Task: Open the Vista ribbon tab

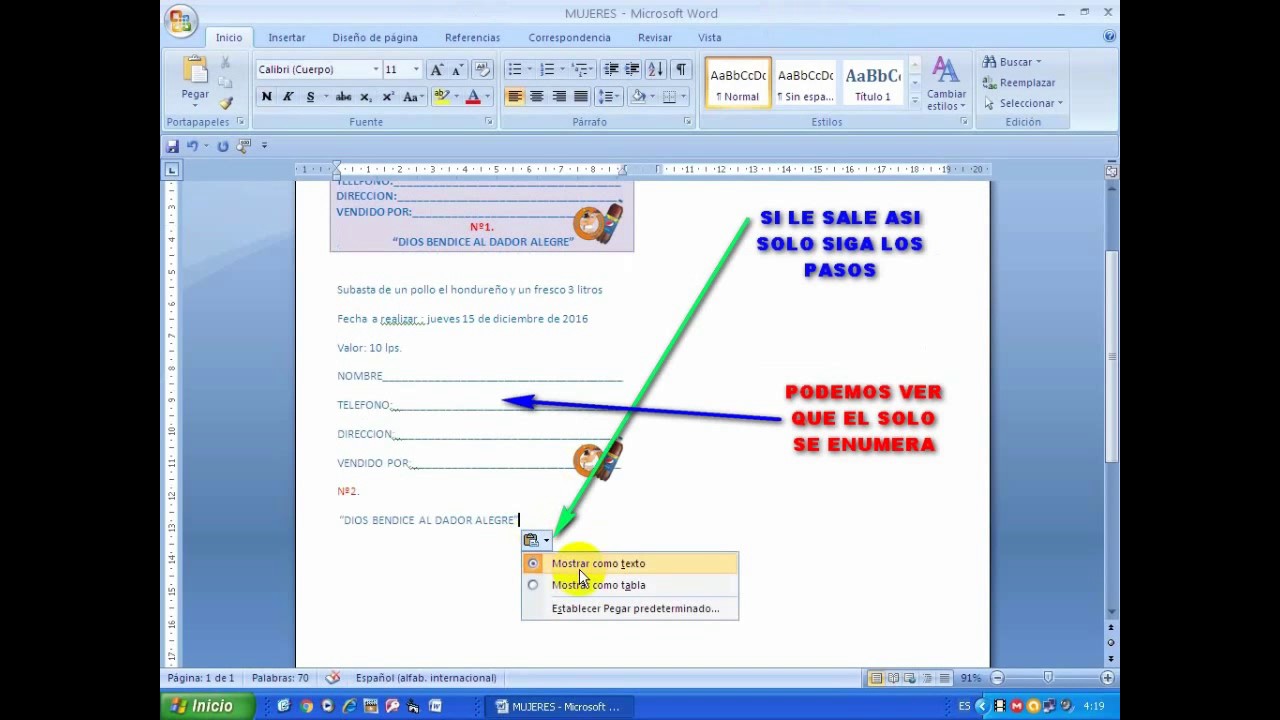Action: point(710,38)
